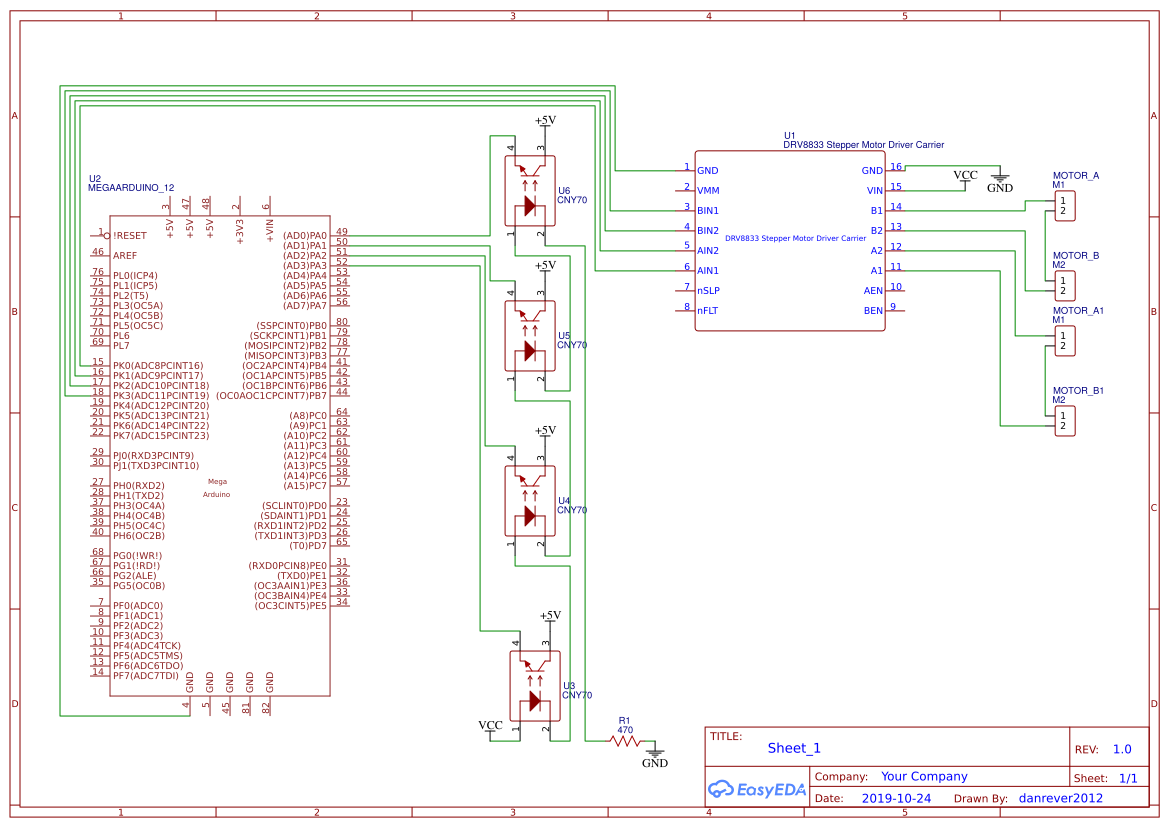Image resolution: width=1170 pixels, height=828 pixels.
Task: Click the AIN2 pin label
Action: (x=708, y=251)
